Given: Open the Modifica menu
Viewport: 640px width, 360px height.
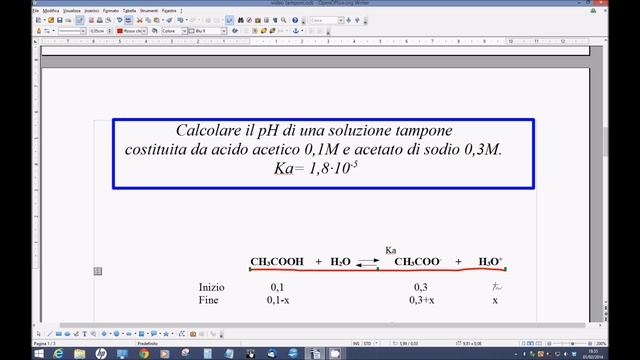Looking at the screenshot, I should 51,11.
